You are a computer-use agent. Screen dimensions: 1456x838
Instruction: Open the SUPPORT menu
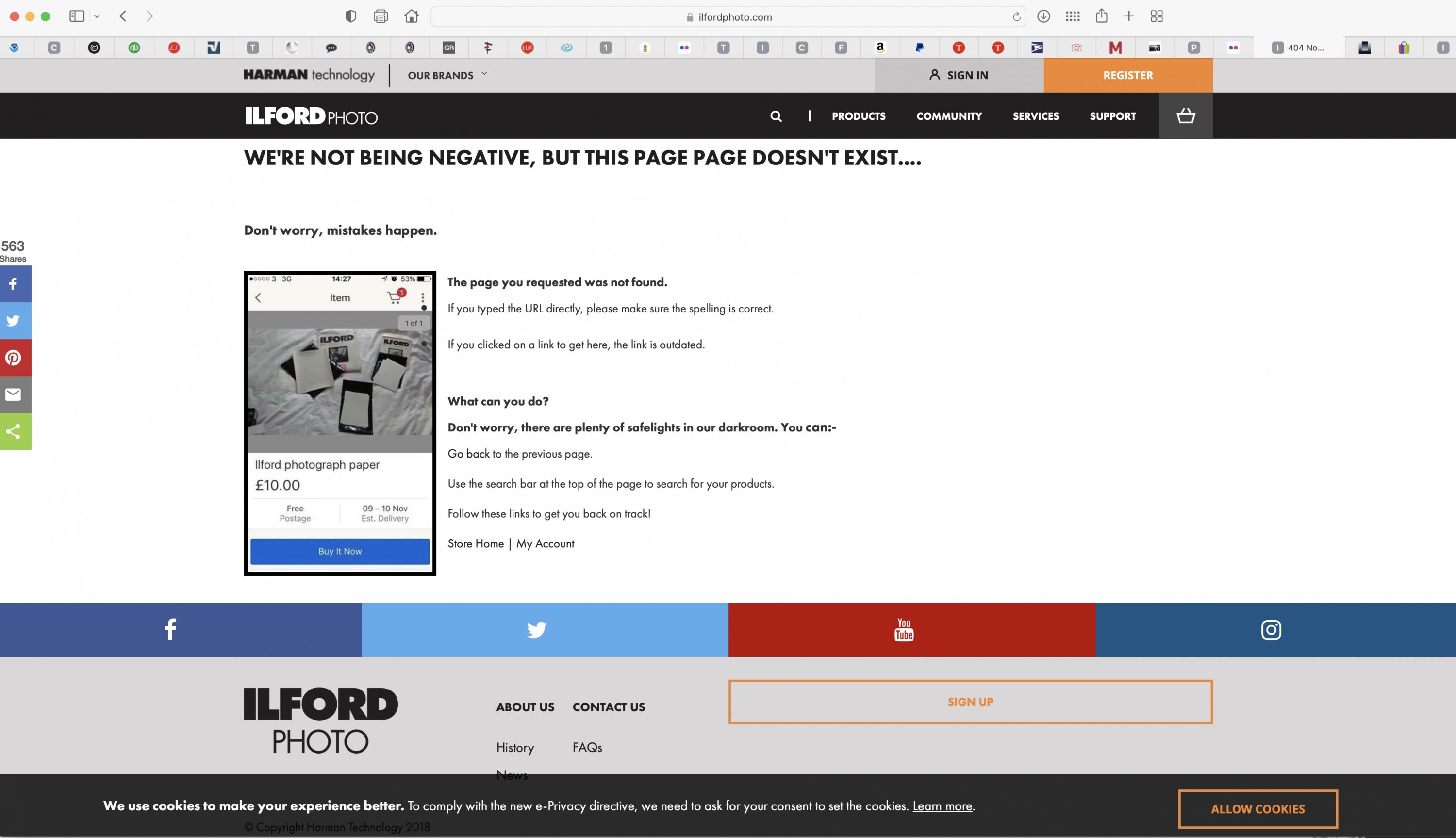pyautogui.click(x=1112, y=116)
